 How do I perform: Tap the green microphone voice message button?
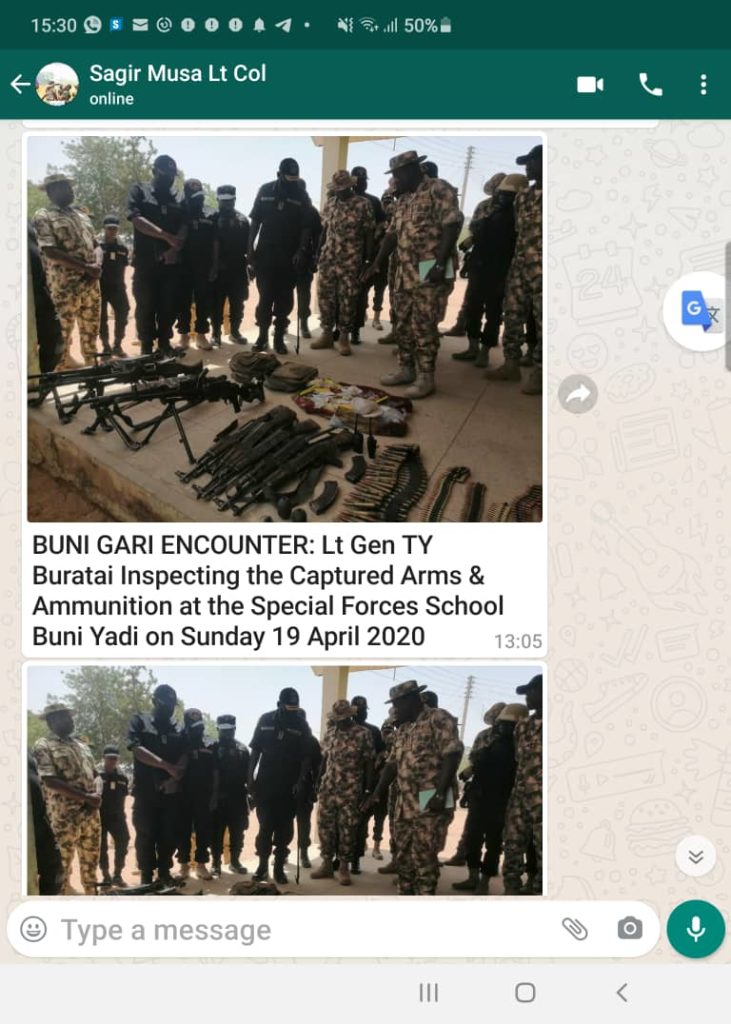point(696,929)
